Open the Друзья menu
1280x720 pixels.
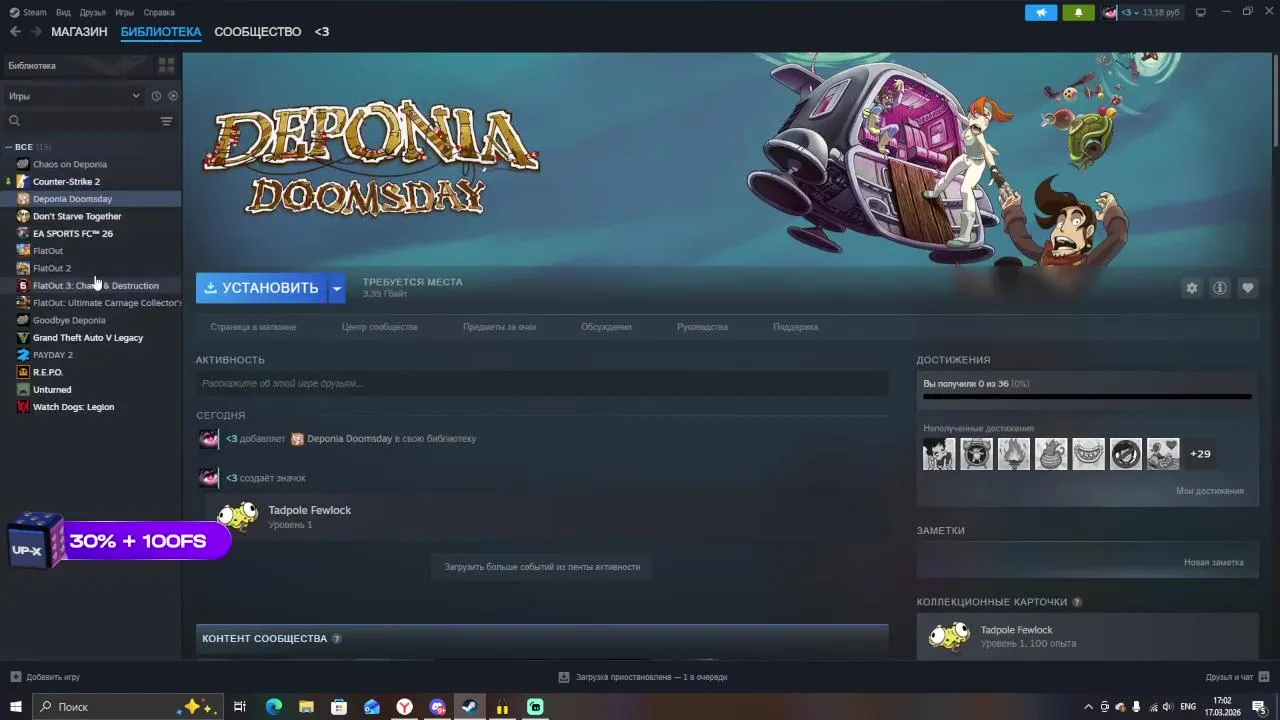pos(92,13)
